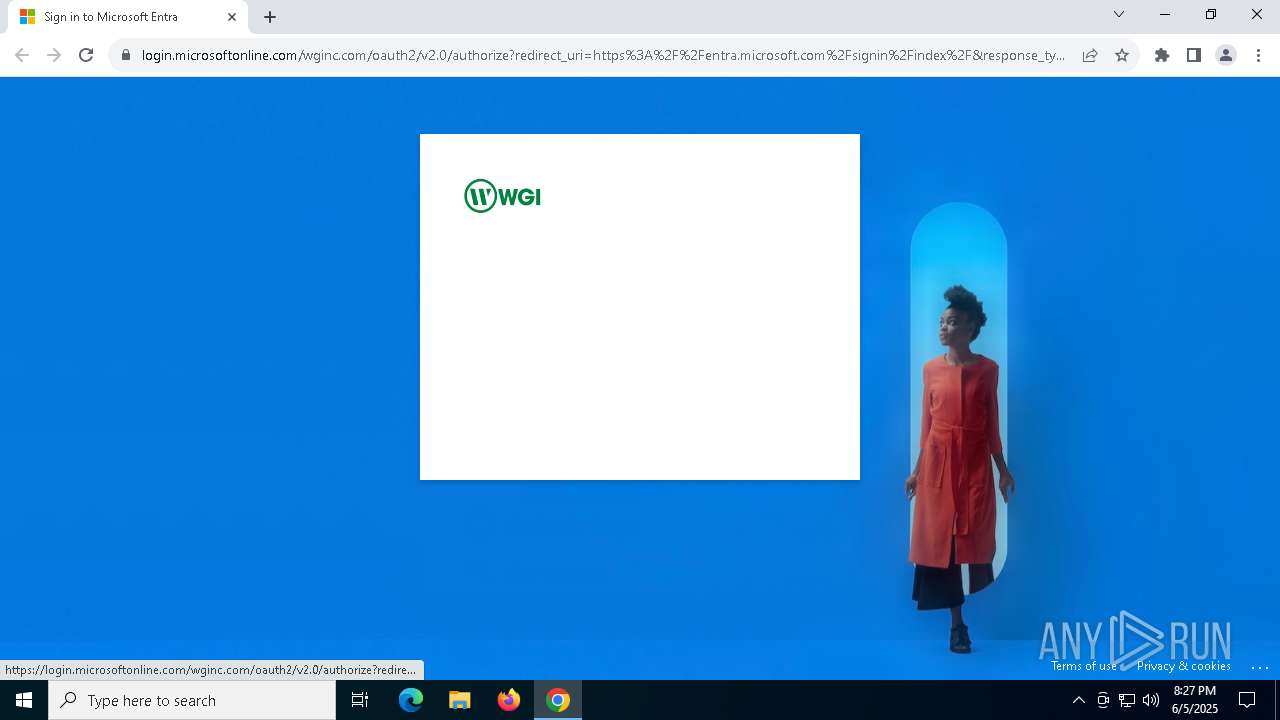Reload the page with the refresh icon
Screen dimensions: 1280x720
coord(86,55)
